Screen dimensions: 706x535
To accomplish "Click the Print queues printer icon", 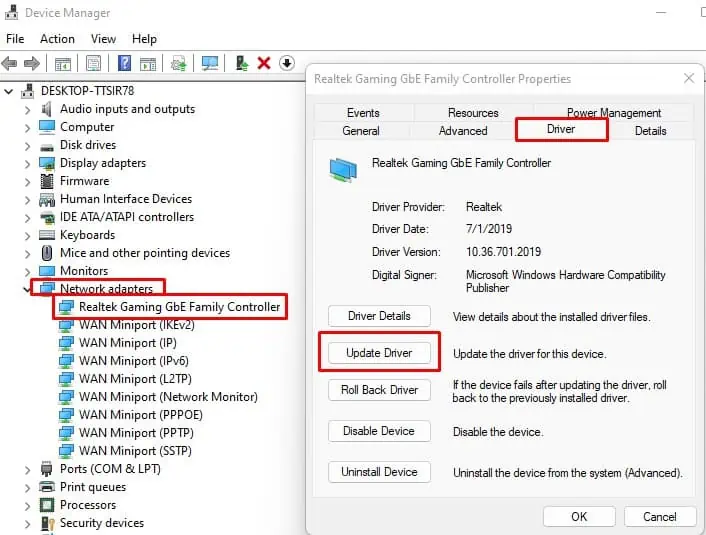I will click(x=47, y=487).
